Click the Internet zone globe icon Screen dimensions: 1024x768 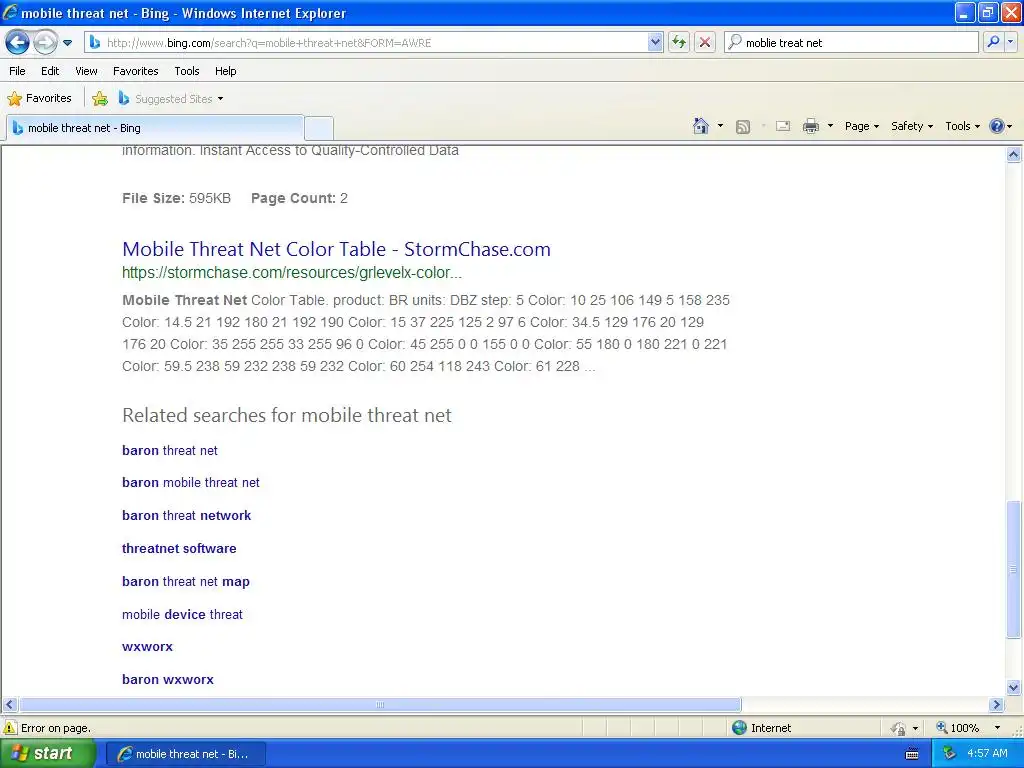(x=739, y=728)
